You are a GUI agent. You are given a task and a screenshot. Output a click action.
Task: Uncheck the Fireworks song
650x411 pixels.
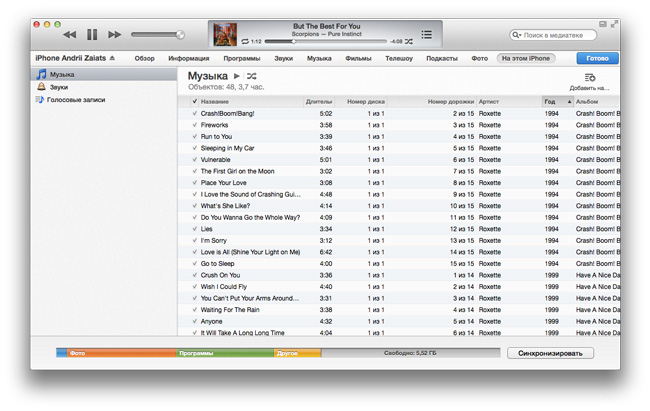(x=194, y=125)
